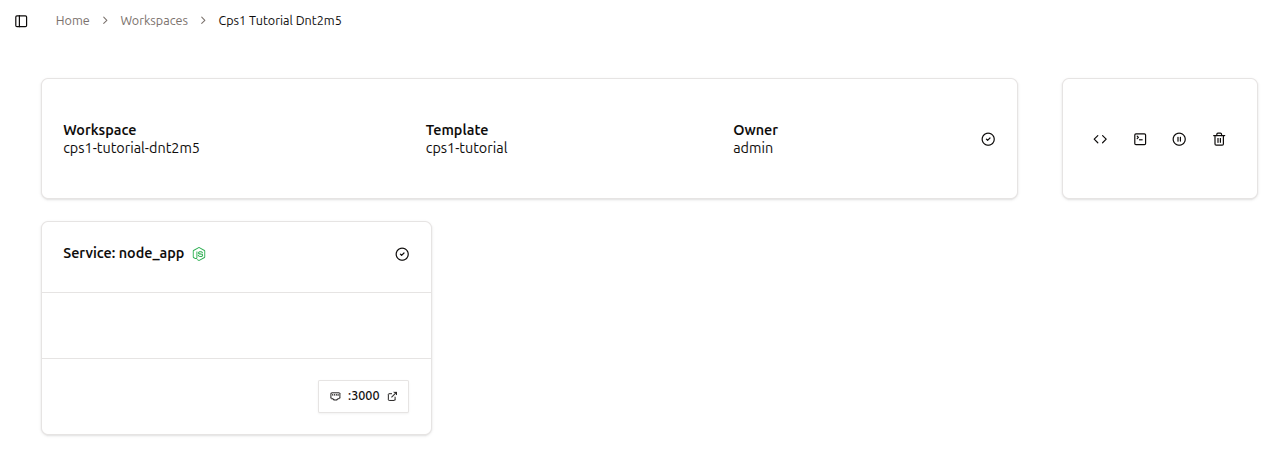This screenshot has height=458, width=1278.
Task: Click the node_app service status checkmark
Action: (x=402, y=254)
